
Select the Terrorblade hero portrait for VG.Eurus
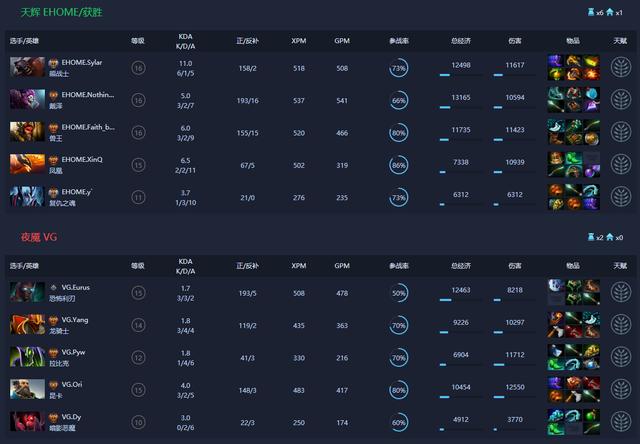(27, 292)
